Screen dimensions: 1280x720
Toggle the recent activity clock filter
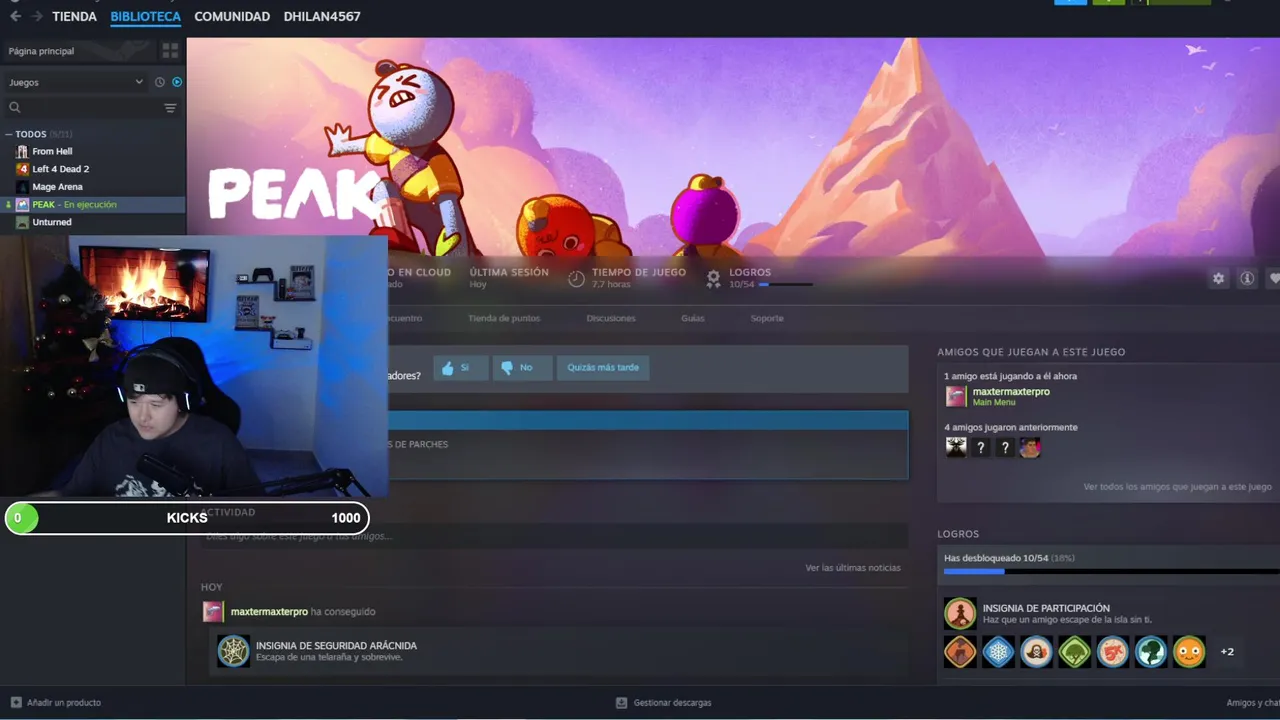pos(160,82)
